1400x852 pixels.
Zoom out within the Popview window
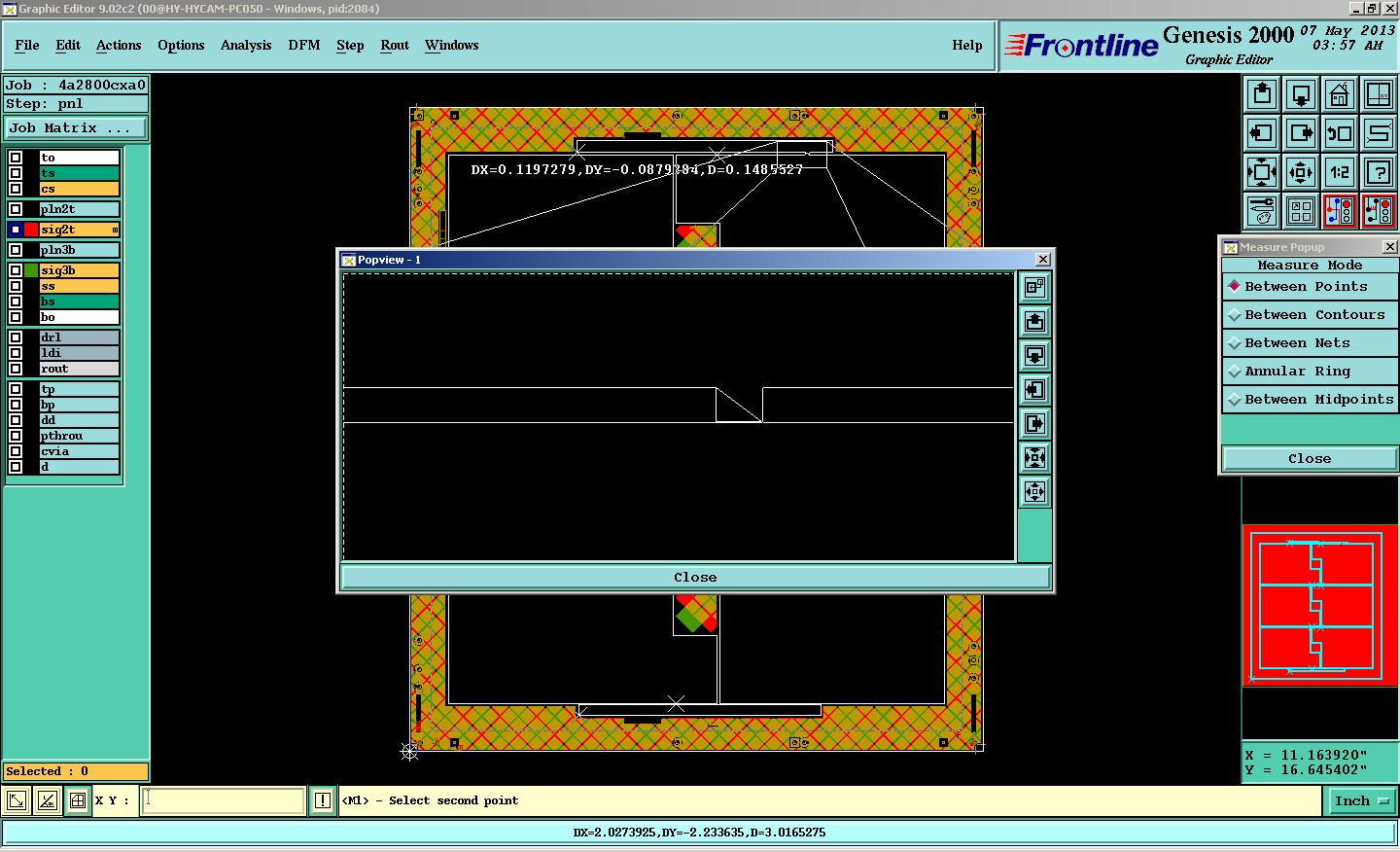(1034, 491)
